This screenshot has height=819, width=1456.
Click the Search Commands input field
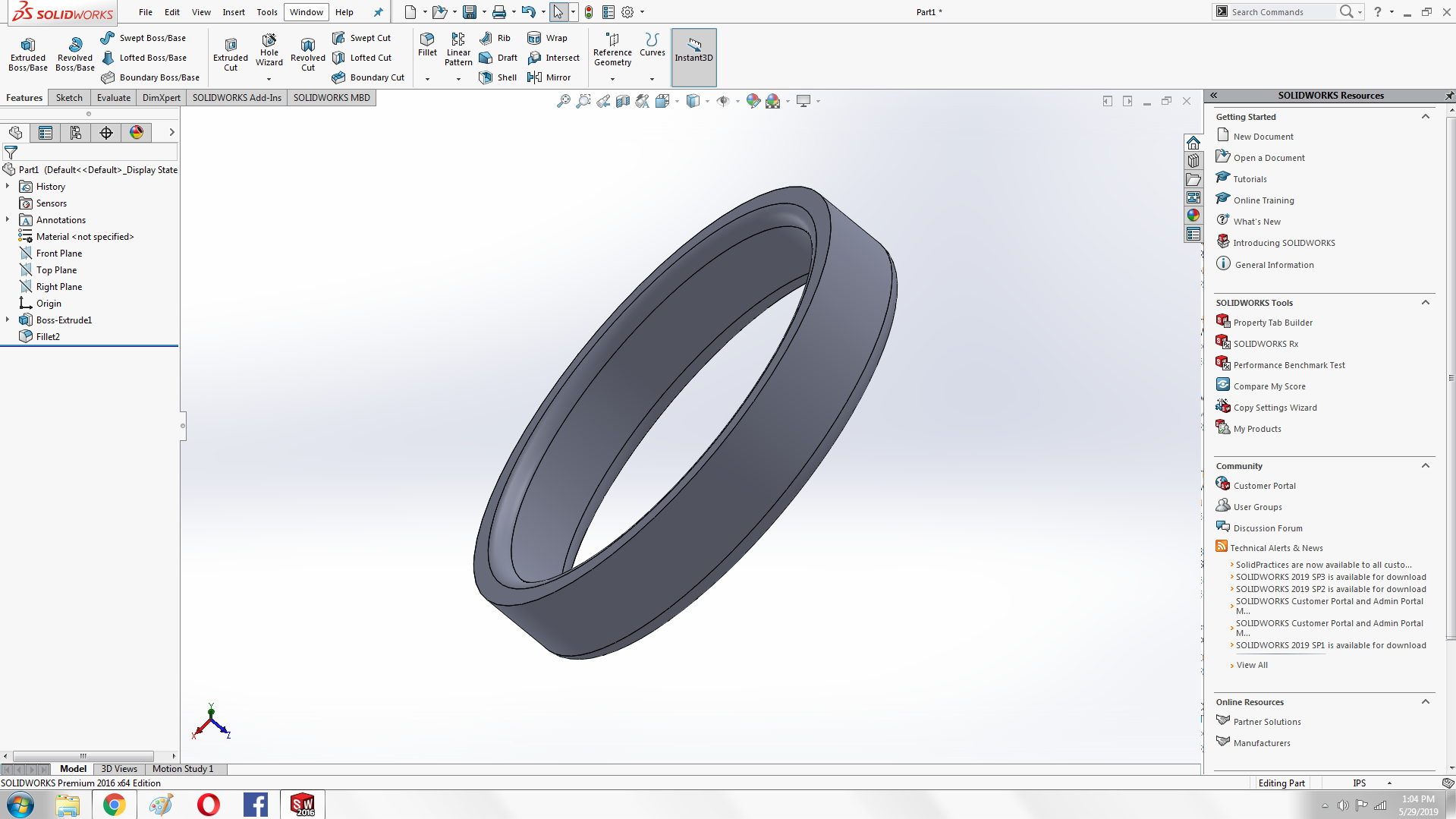click(x=1282, y=12)
